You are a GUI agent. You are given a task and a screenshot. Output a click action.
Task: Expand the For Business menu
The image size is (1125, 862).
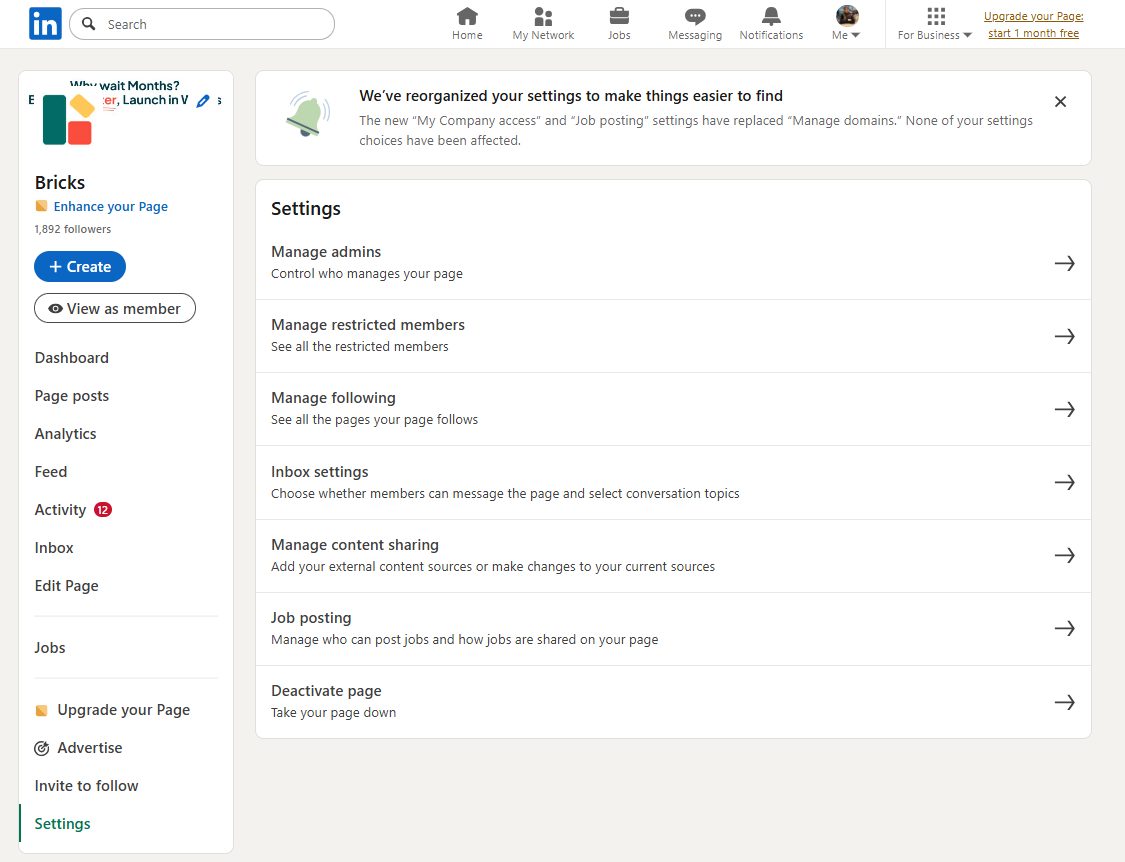click(935, 24)
